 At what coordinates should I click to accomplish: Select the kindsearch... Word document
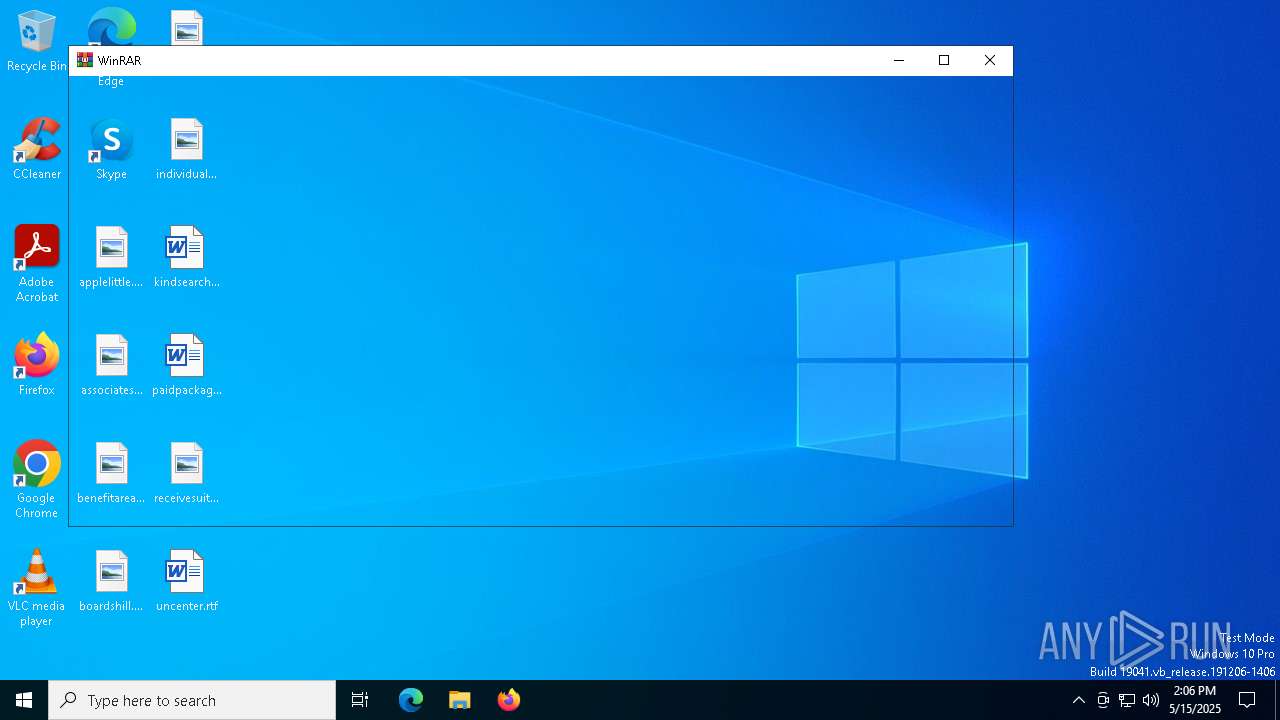pyautogui.click(x=186, y=257)
